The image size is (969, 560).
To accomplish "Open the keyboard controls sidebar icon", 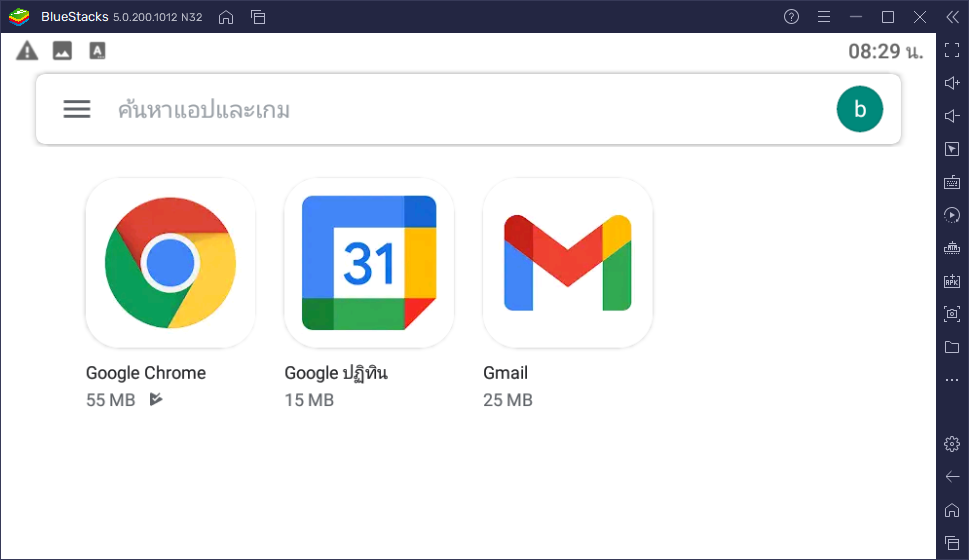I will tap(952, 182).
